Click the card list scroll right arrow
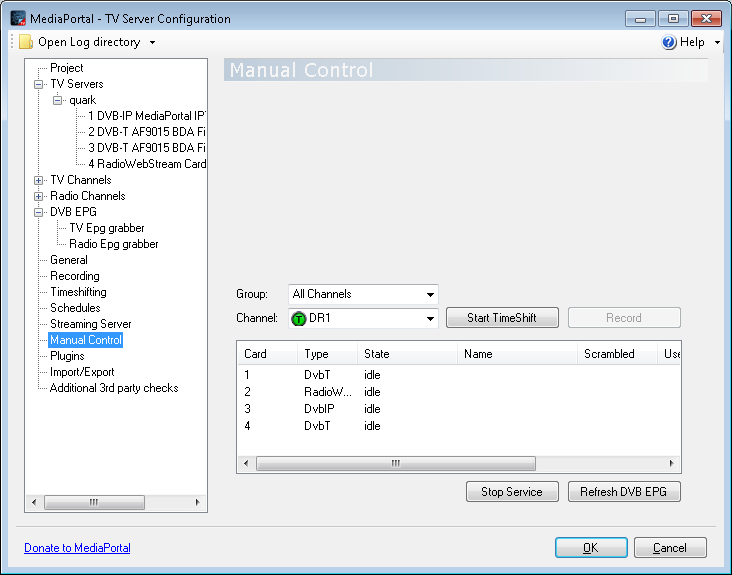The height and width of the screenshot is (575, 732). tap(671, 463)
